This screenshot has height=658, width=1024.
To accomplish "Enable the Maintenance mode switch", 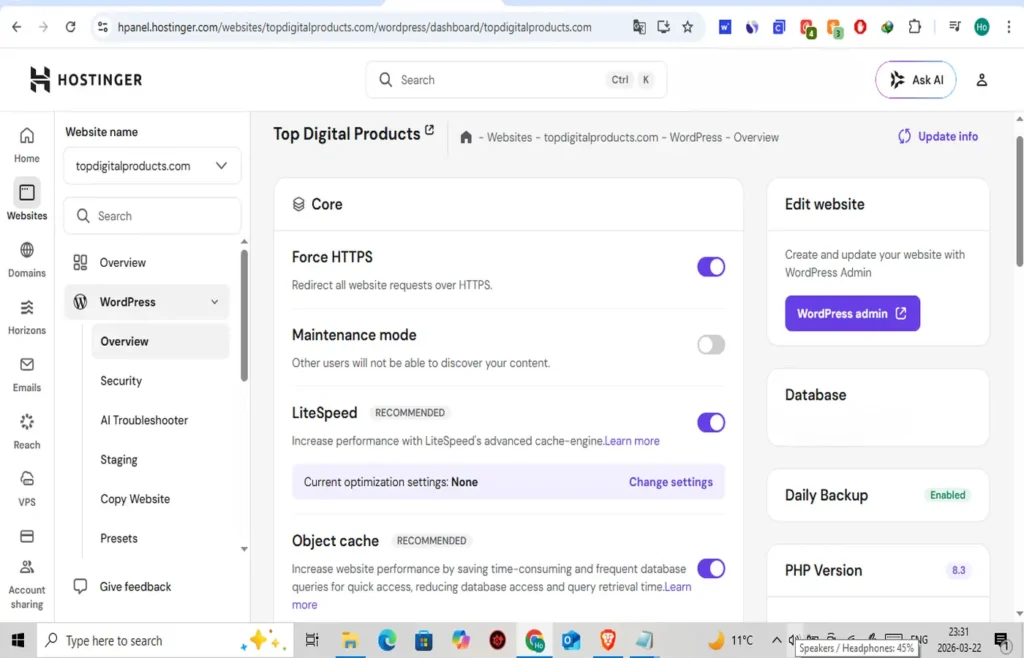I will pyautogui.click(x=711, y=344).
